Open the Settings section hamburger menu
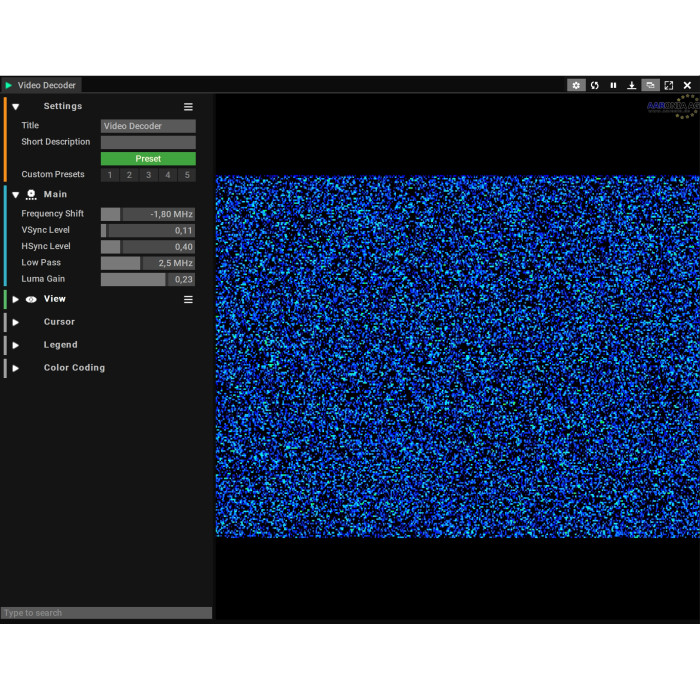The image size is (700, 700). point(188,107)
